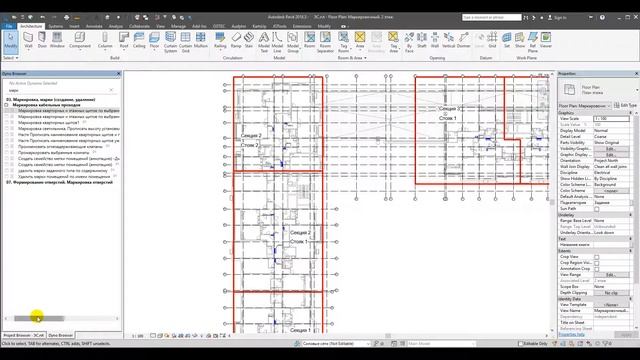Switch to the Project Browser tab

23,335
